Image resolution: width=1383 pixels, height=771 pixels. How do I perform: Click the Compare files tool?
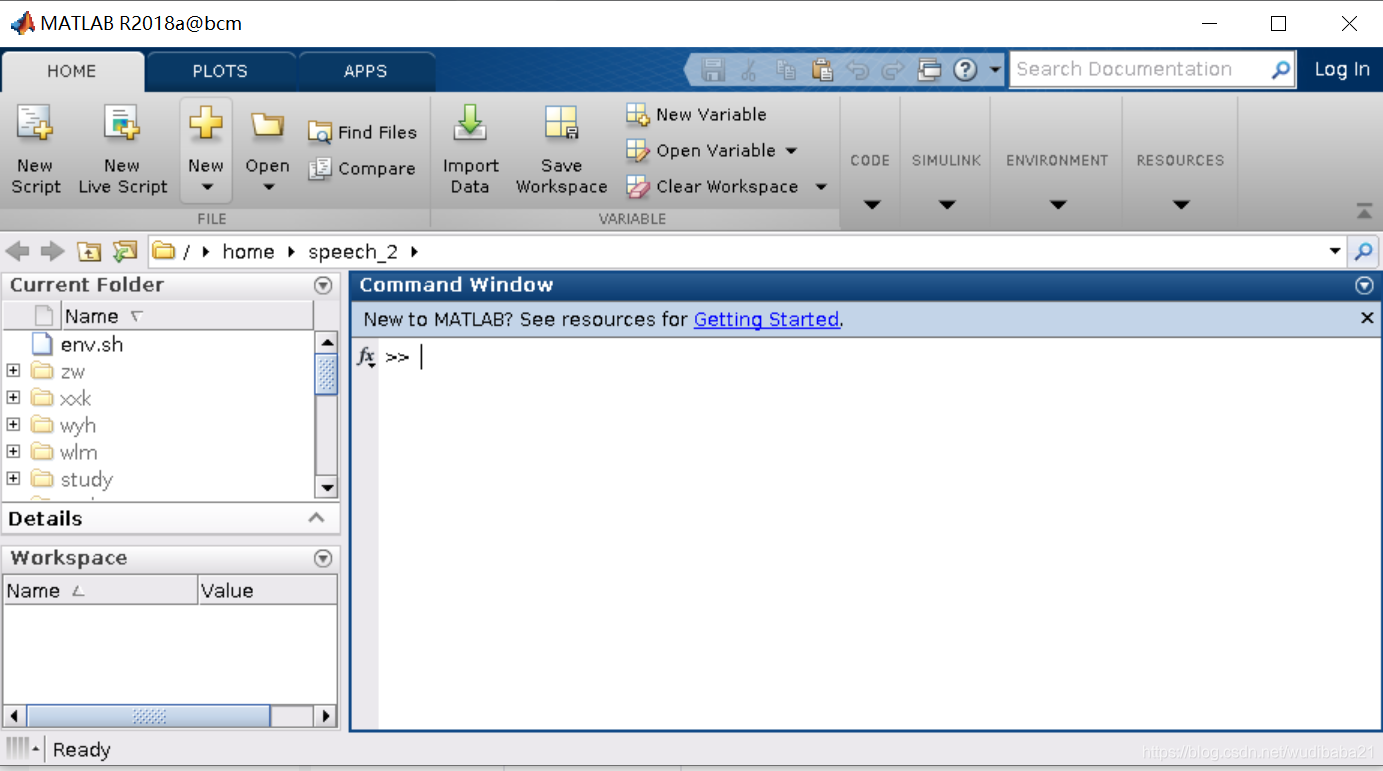point(361,169)
